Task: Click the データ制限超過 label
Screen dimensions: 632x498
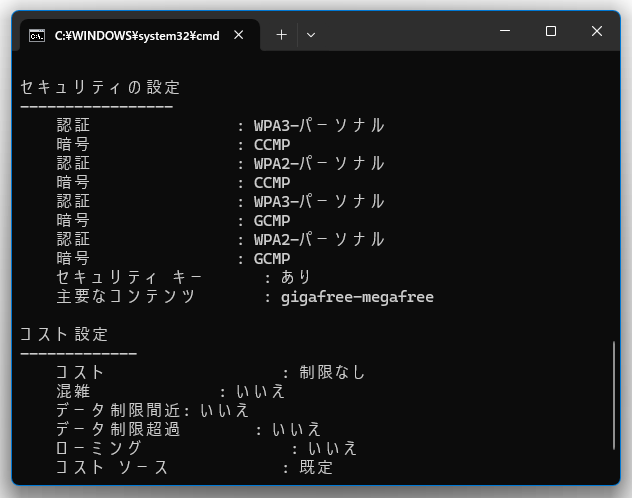Action: coord(118,429)
